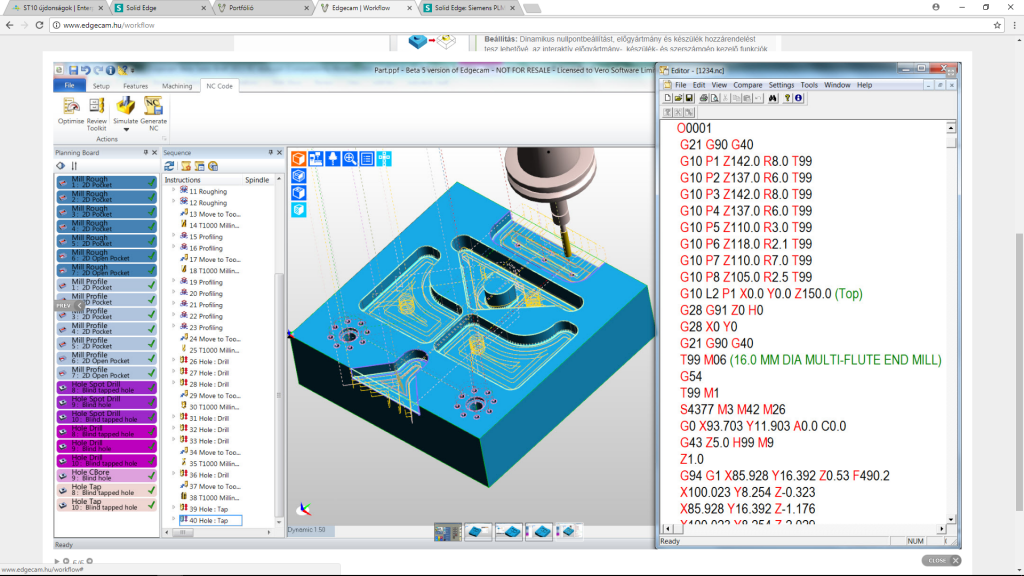Toggle the Mill Profile 1: 2D Pocket checkmark
This screenshot has width=1024, height=576.
[x=152, y=285]
